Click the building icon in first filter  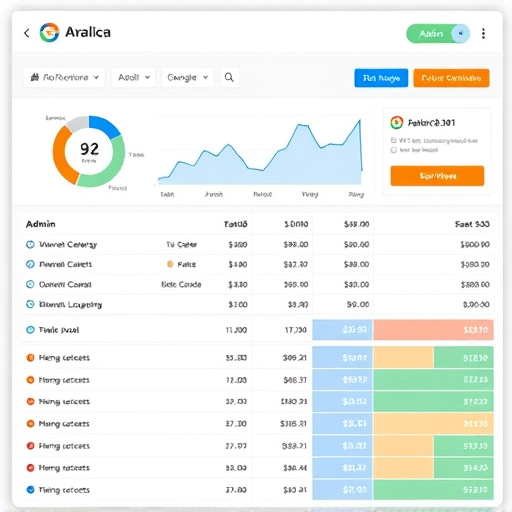[x=35, y=77]
